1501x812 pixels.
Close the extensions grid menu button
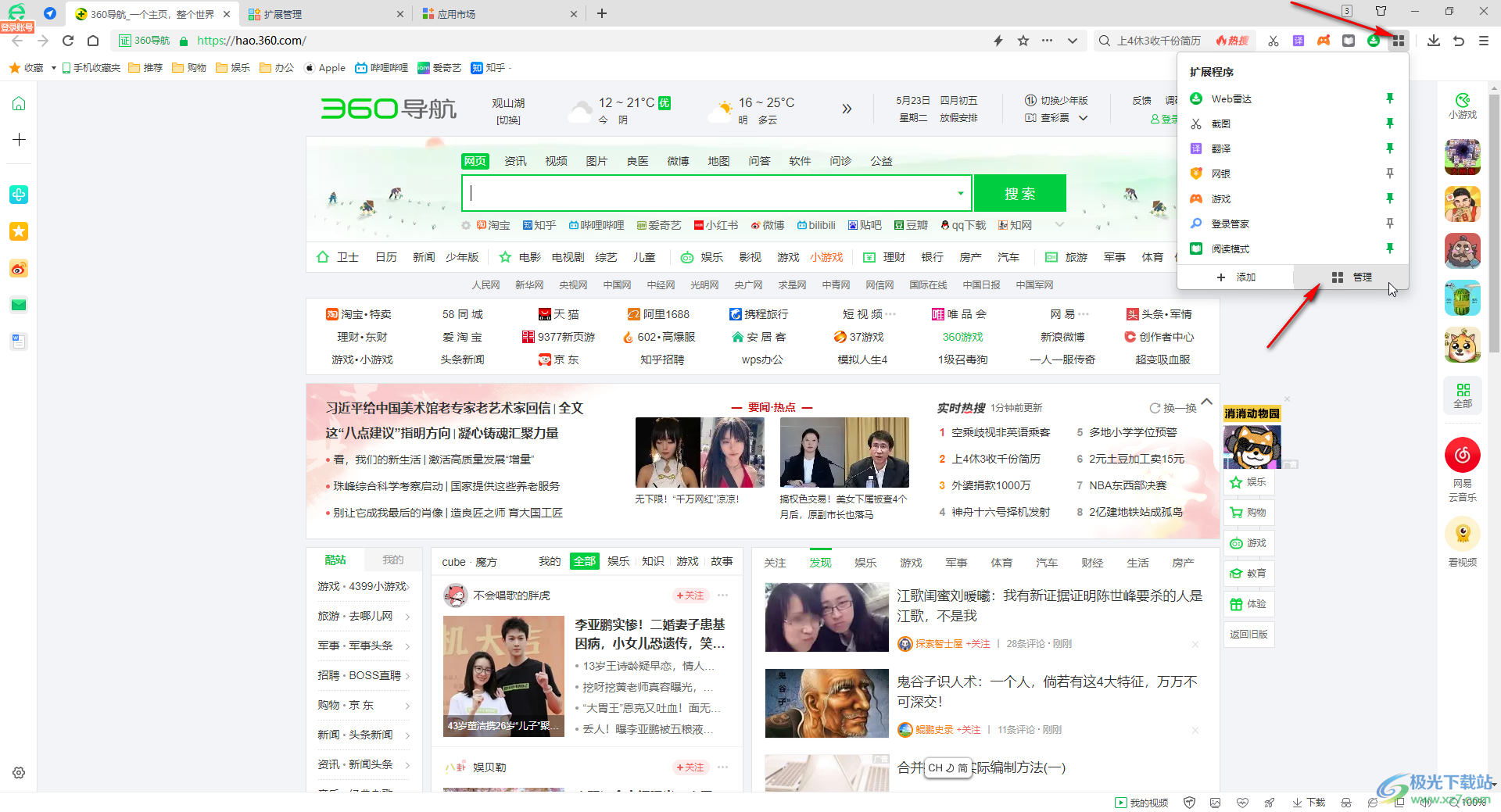(x=1399, y=41)
